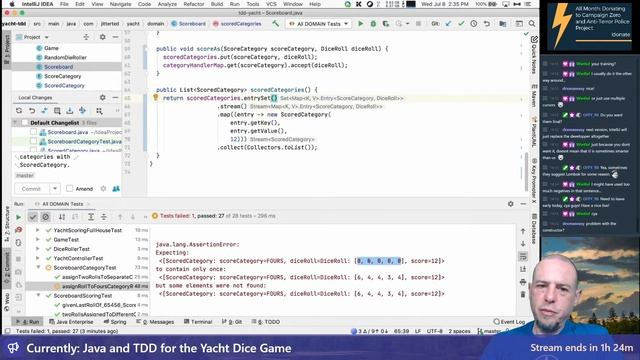Open the VCS menu
640x360 pixels.
click(271, 4)
